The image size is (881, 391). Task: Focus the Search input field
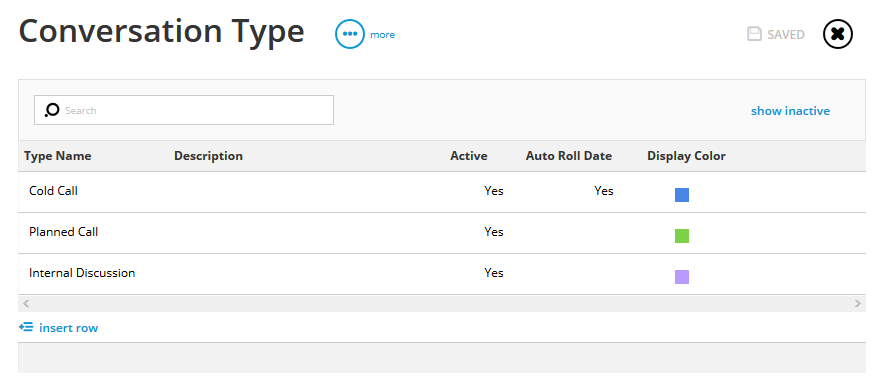(184, 110)
